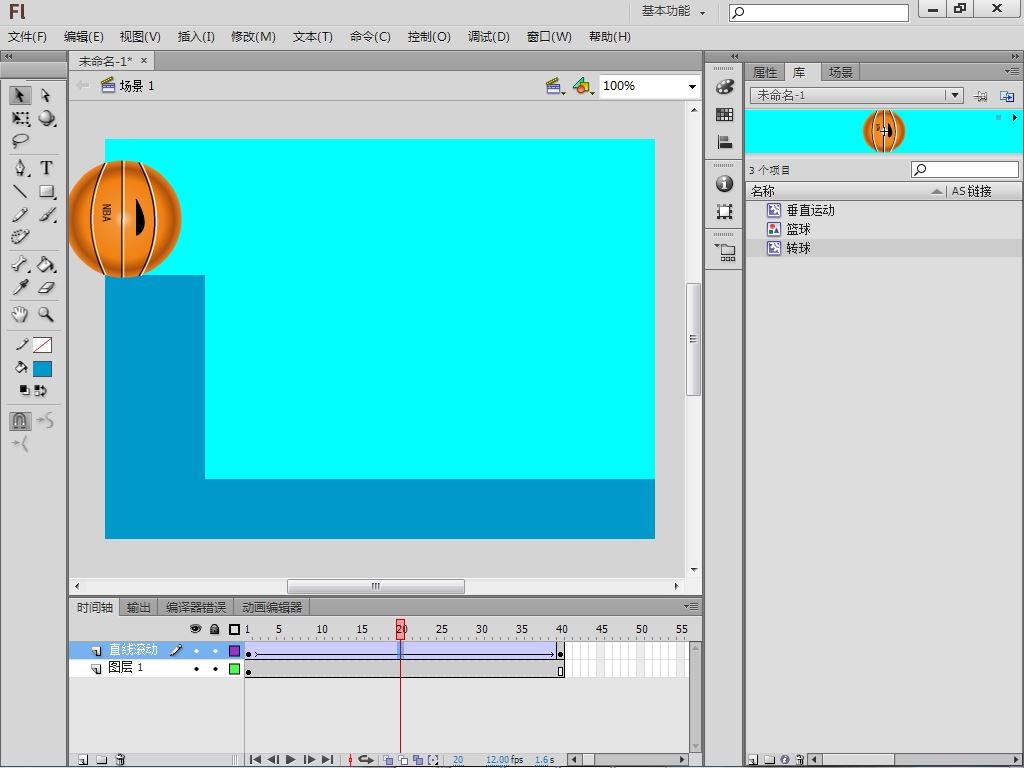Click the stroke color swatch
Image resolution: width=1024 pixels, height=768 pixels.
click(x=42, y=345)
